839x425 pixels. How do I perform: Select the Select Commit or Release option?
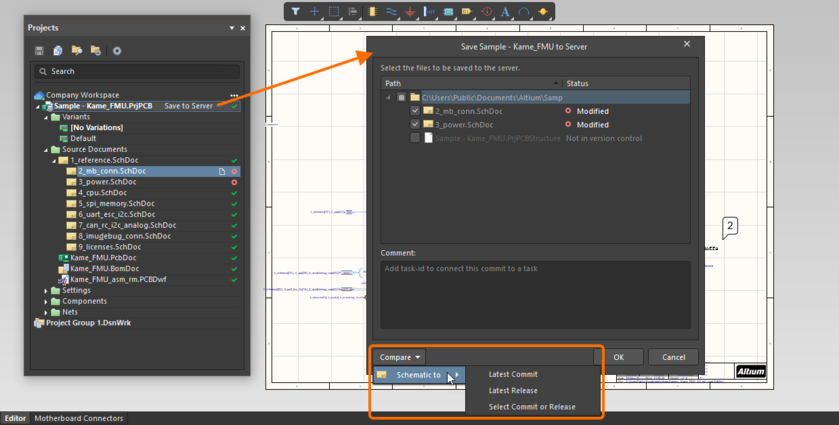click(x=531, y=407)
